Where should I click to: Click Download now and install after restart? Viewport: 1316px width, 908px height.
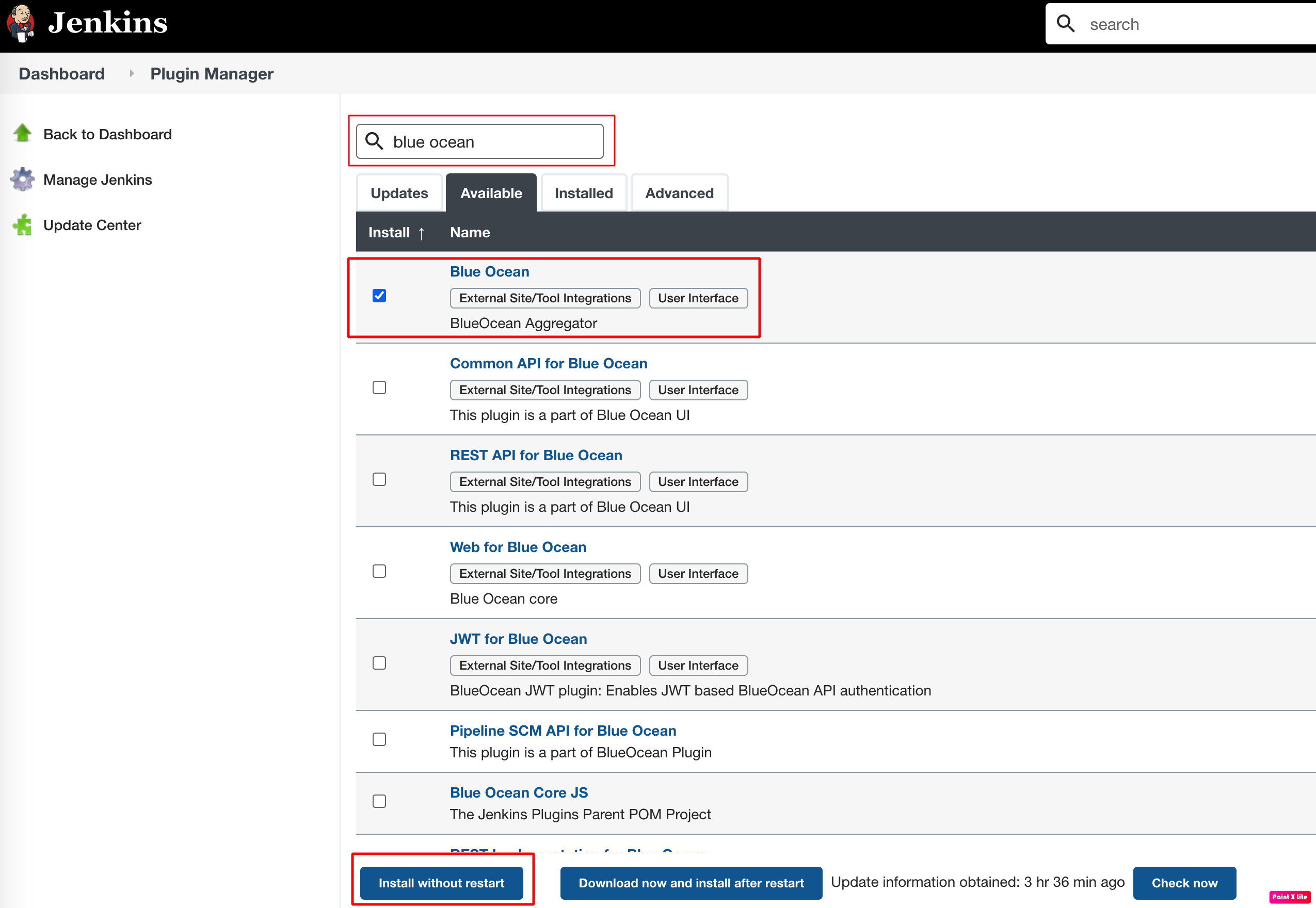(691, 883)
